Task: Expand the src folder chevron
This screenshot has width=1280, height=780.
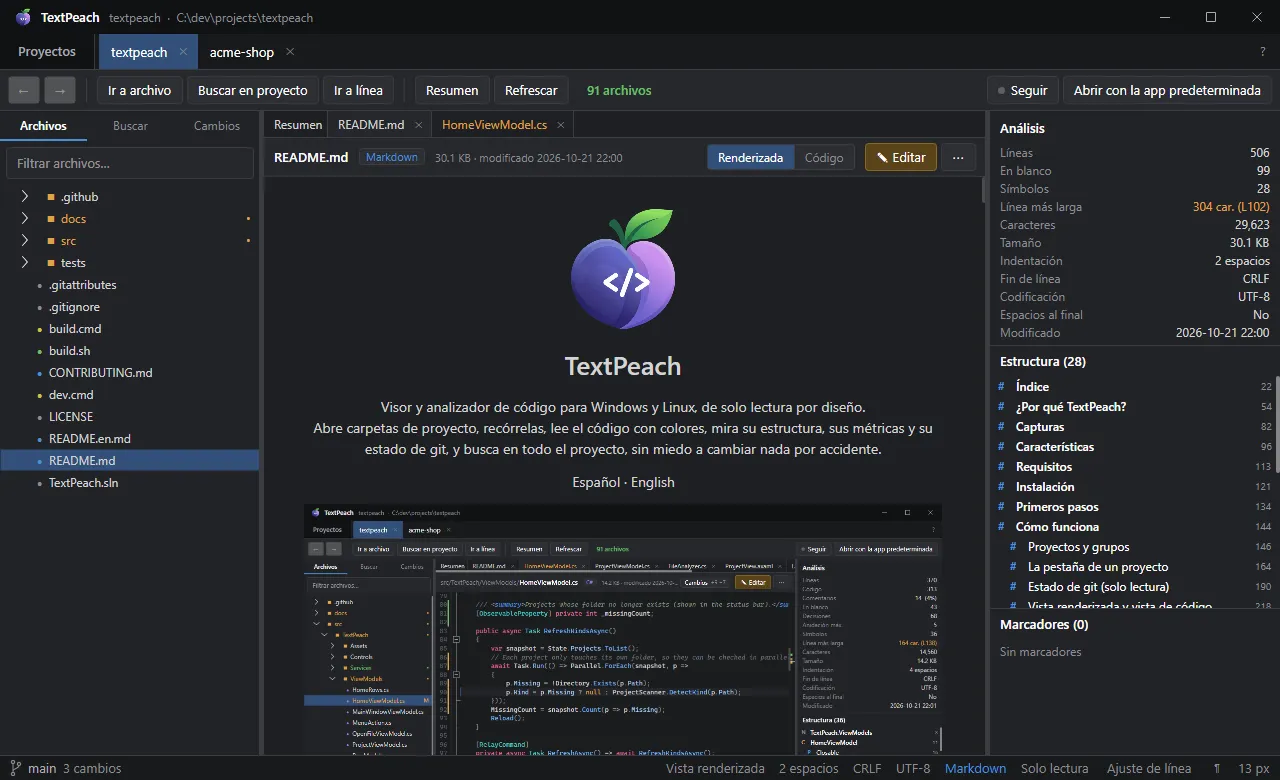Action: pos(25,241)
